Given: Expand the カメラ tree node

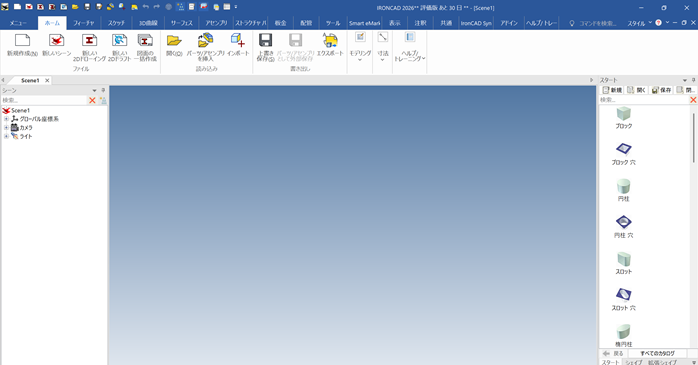Looking at the screenshot, I should [x=6, y=127].
